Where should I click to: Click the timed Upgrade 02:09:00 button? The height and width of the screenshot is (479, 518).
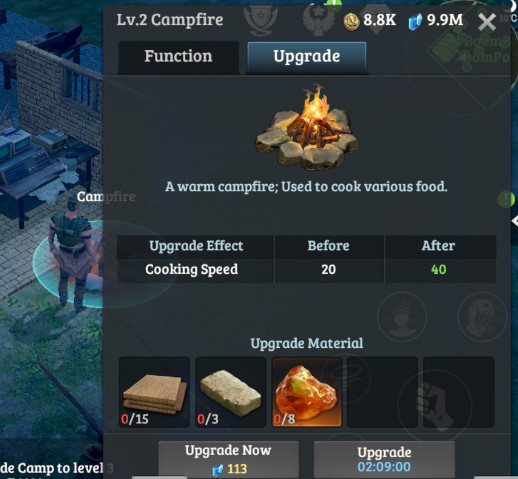tap(384, 460)
